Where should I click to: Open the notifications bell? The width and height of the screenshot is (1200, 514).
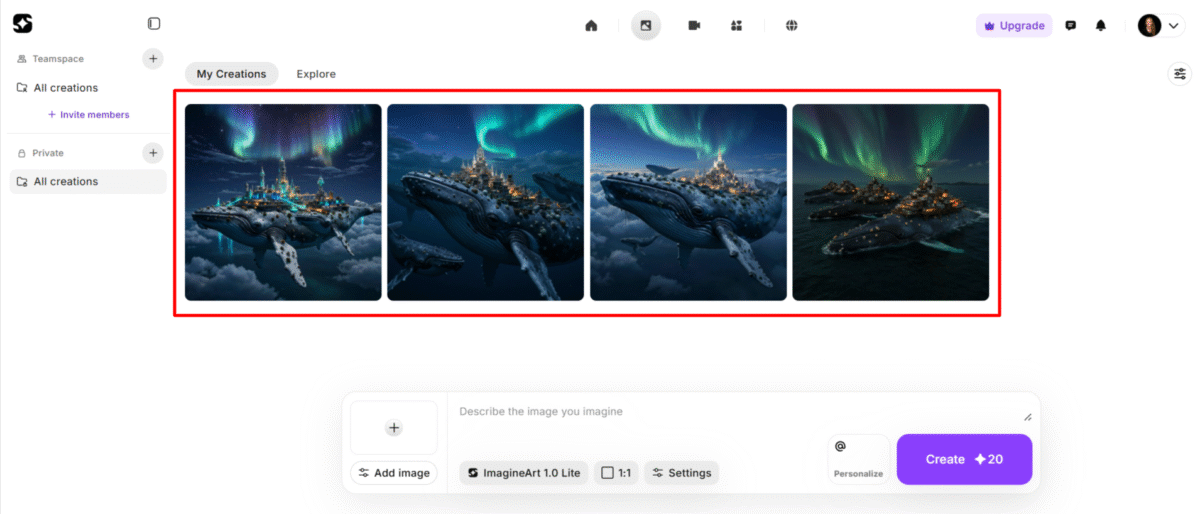1101,26
